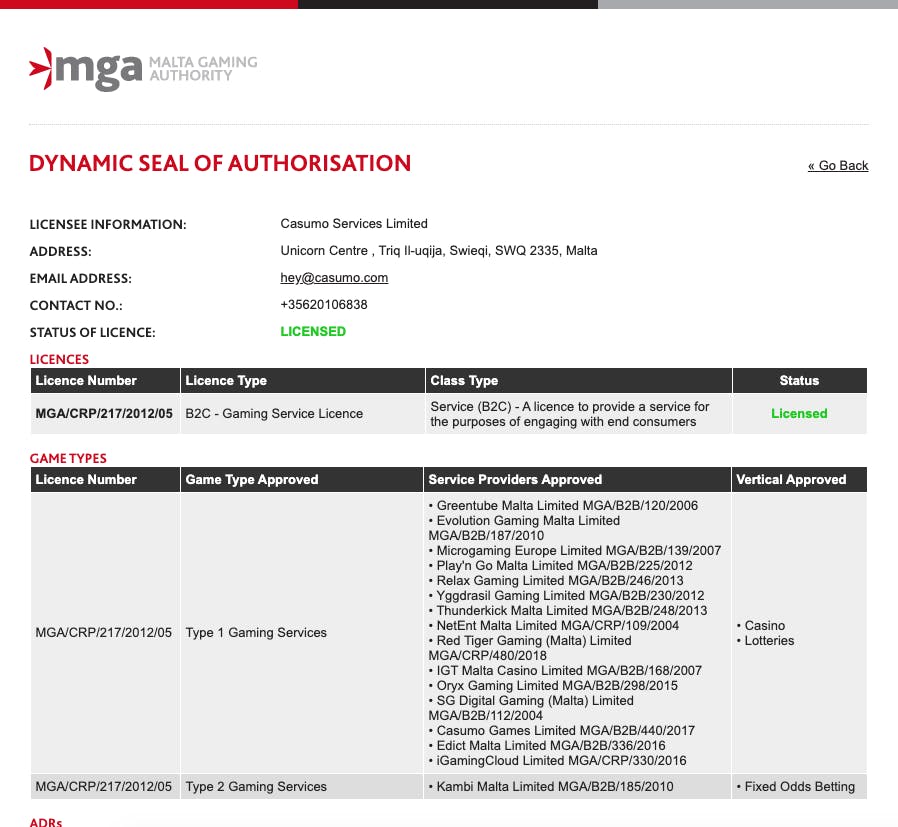This screenshot has height=827, width=898.
Task: Click the green Licensed status cell
Action: point(799,414)
